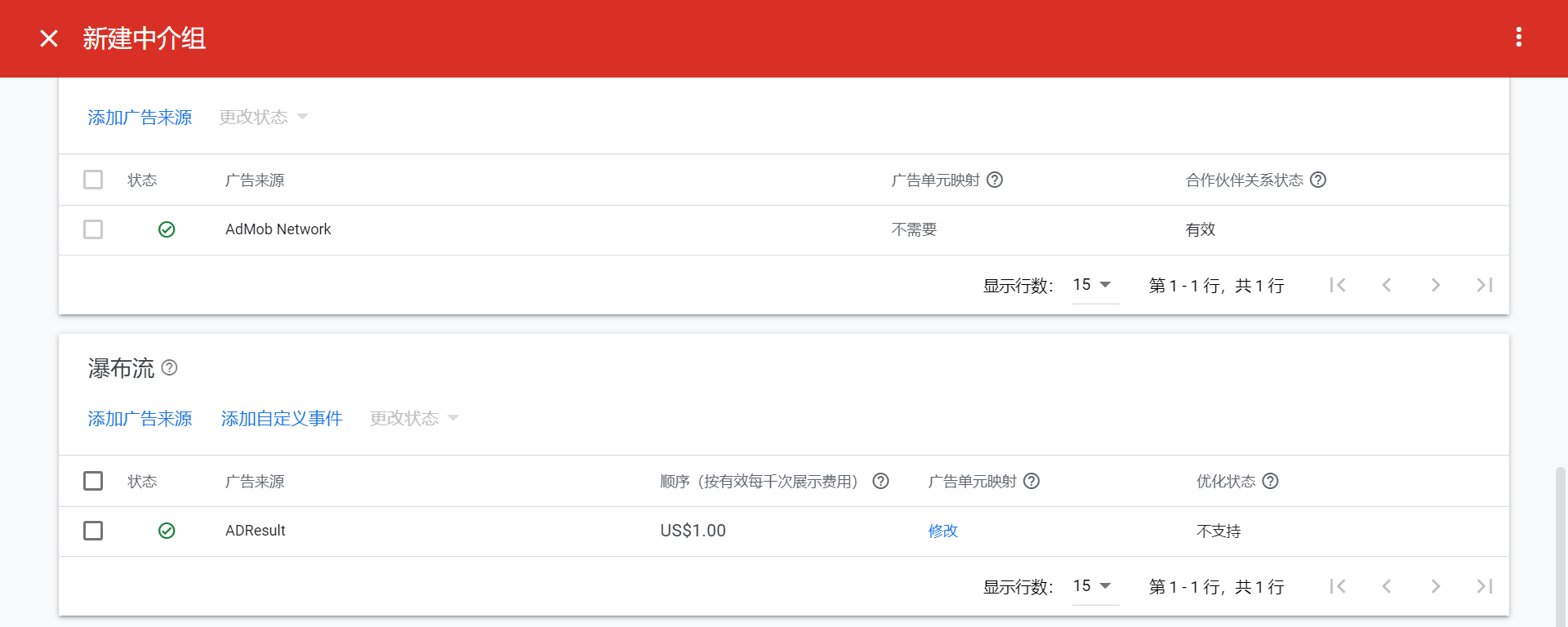Image resolution: width=1568 pixels, height=627 pixels.
Task: Click 修改 link for ADResult mapping
Action: point(942,531)
